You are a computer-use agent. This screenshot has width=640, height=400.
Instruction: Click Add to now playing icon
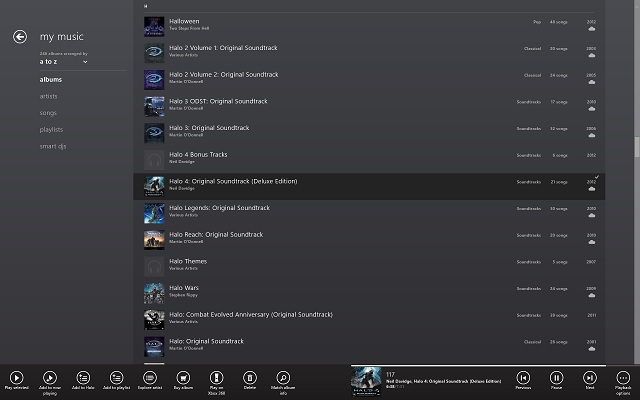point(50,378)
